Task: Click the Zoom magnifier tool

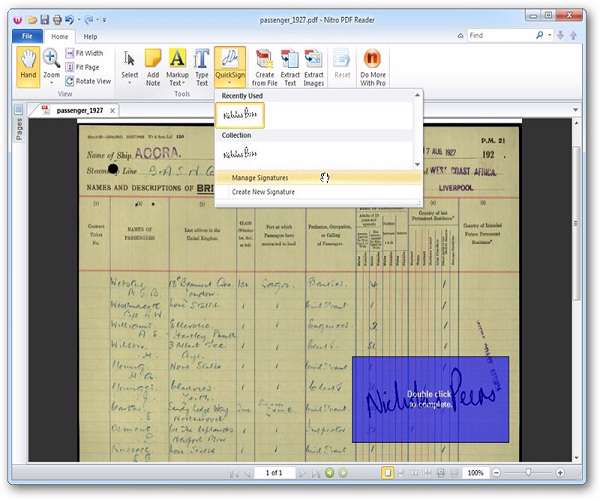Action: click(x=51, y=59)
